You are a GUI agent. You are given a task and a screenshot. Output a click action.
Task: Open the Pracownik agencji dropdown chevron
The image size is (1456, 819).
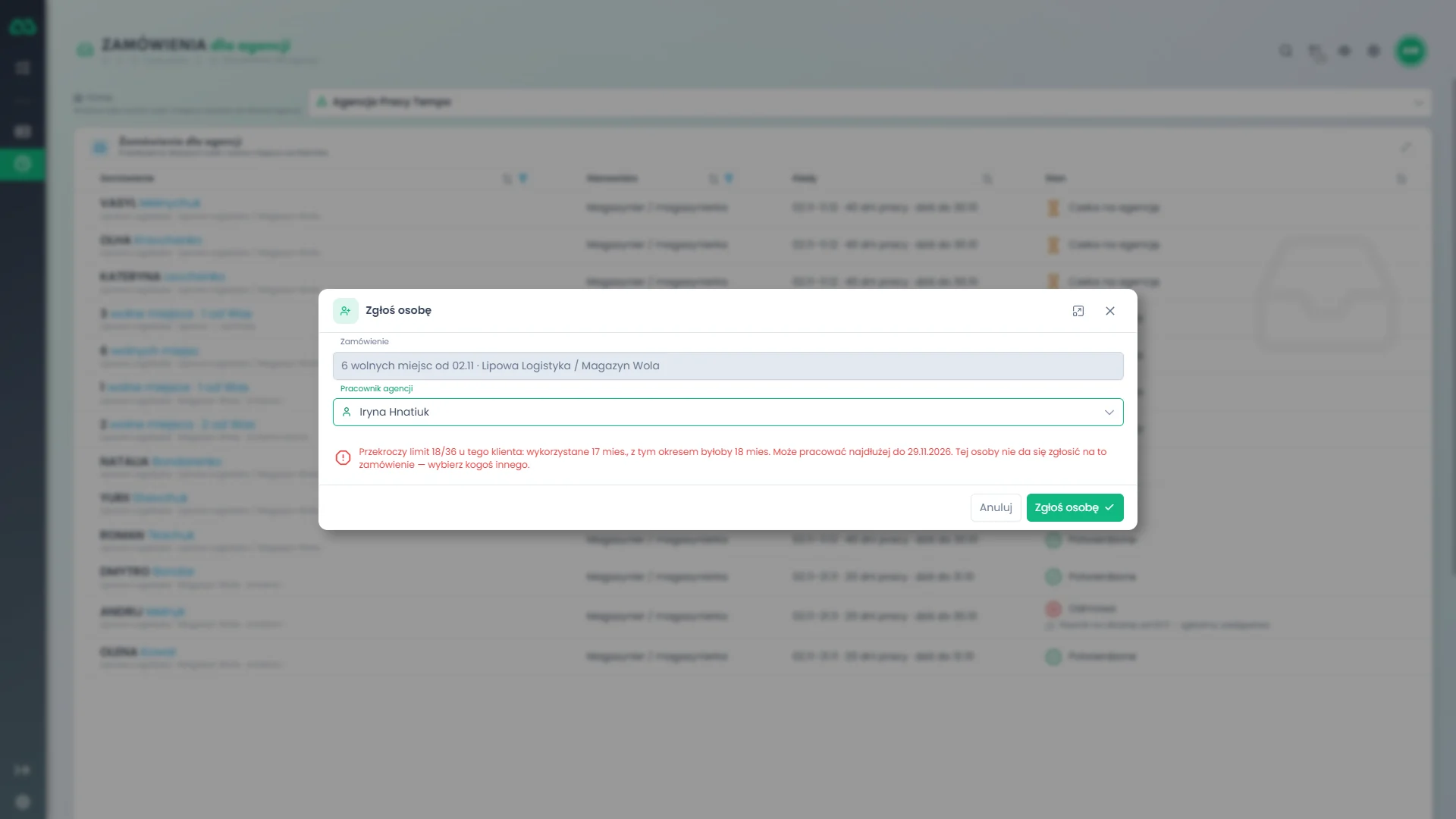(x=1109, y=413)
